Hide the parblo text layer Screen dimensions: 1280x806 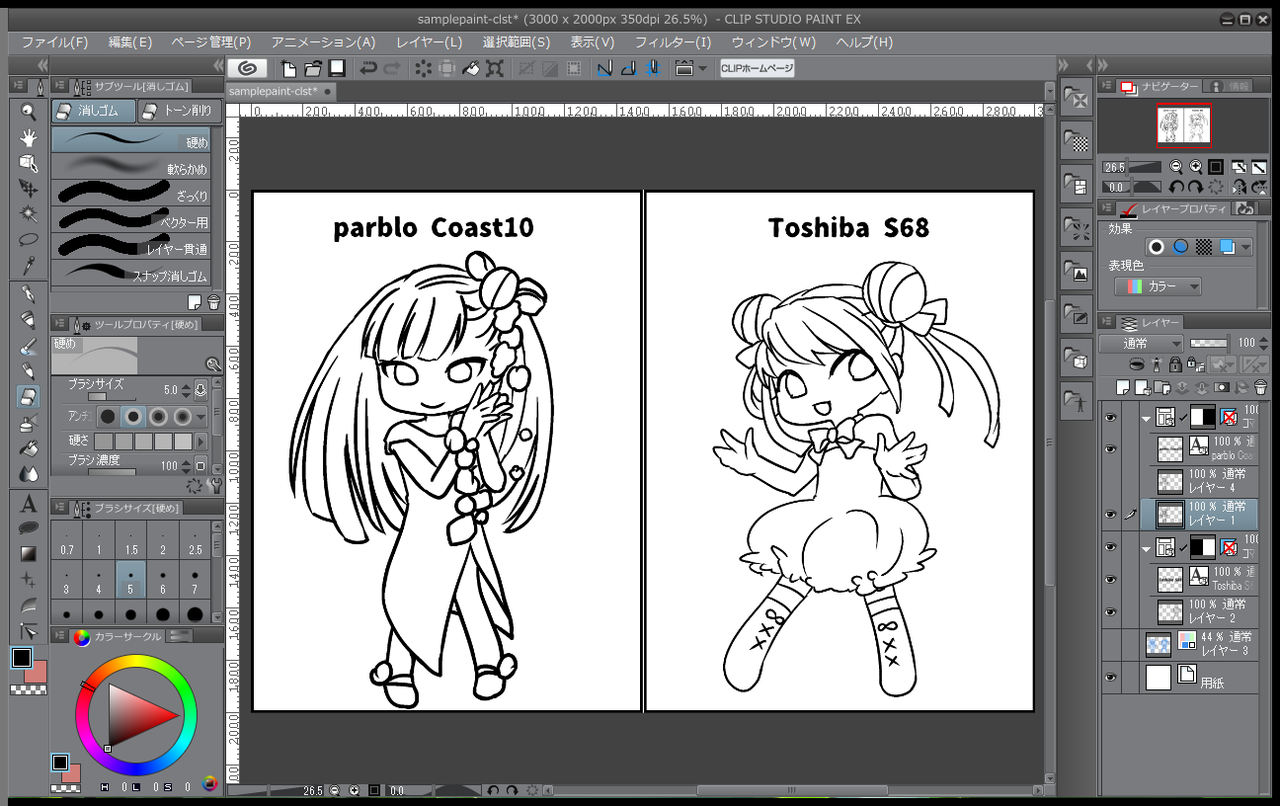click(1110, 449)
